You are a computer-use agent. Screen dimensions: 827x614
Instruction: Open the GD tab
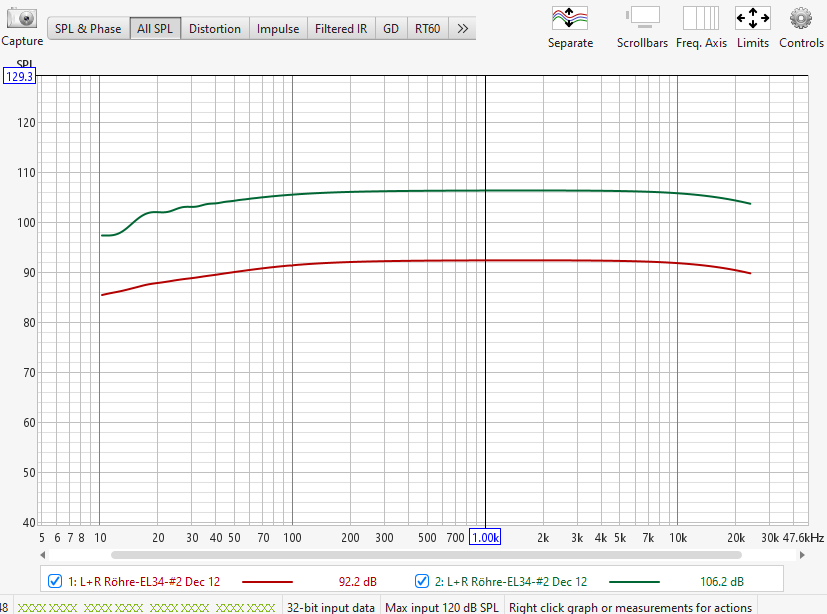[x=391, y=29]
